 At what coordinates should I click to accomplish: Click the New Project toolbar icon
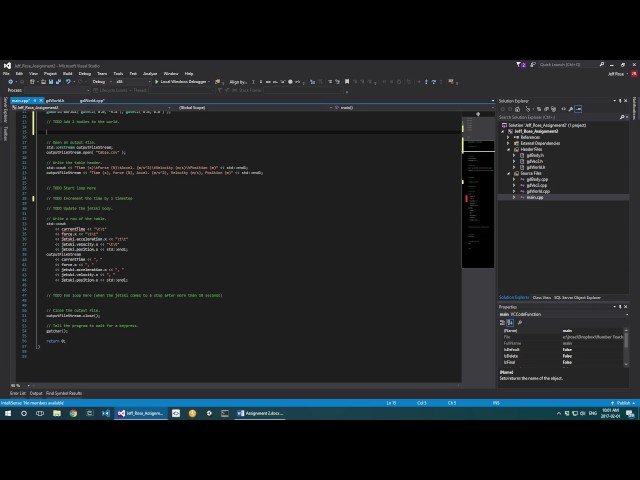point(32,82)
